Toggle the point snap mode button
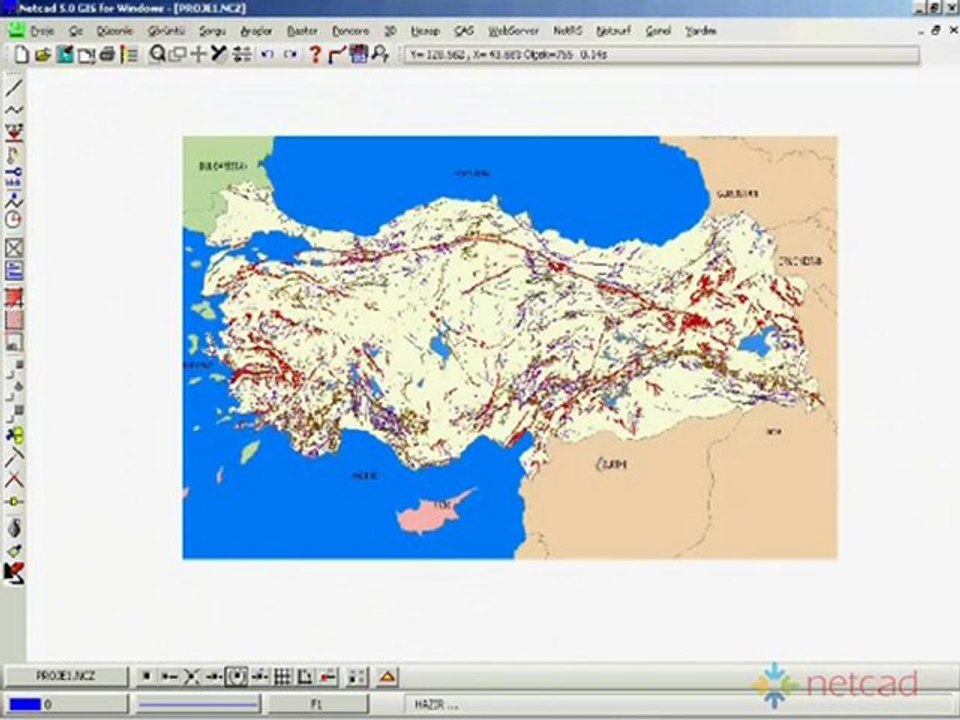This screenshot has height=720, width=960. coord(146,677)
